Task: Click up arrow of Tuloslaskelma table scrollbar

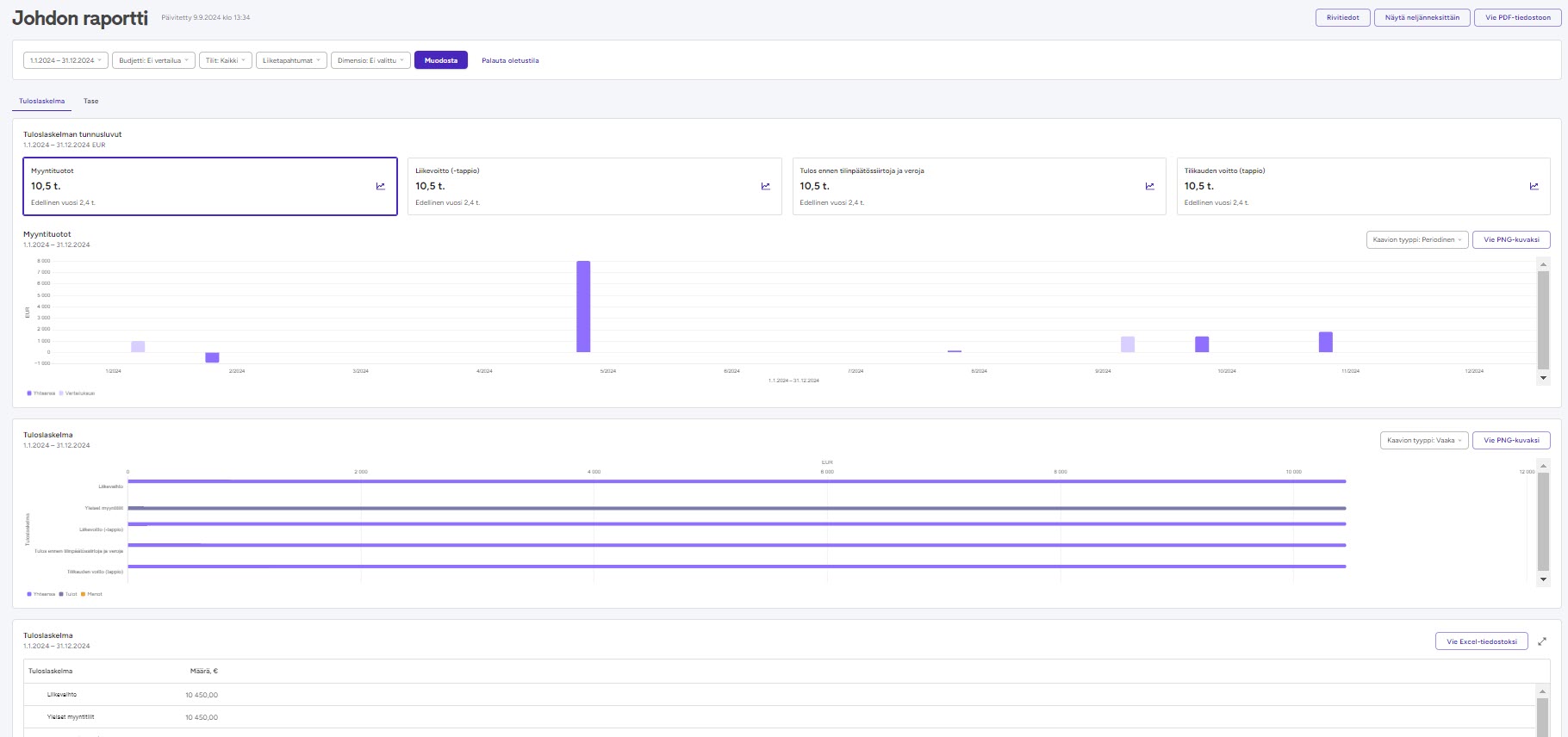Action: click(1543, 691)
